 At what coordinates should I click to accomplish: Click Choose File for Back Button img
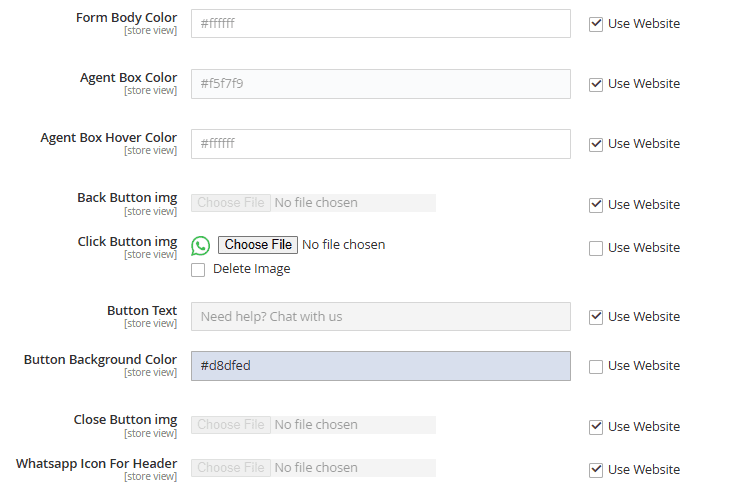231,203
